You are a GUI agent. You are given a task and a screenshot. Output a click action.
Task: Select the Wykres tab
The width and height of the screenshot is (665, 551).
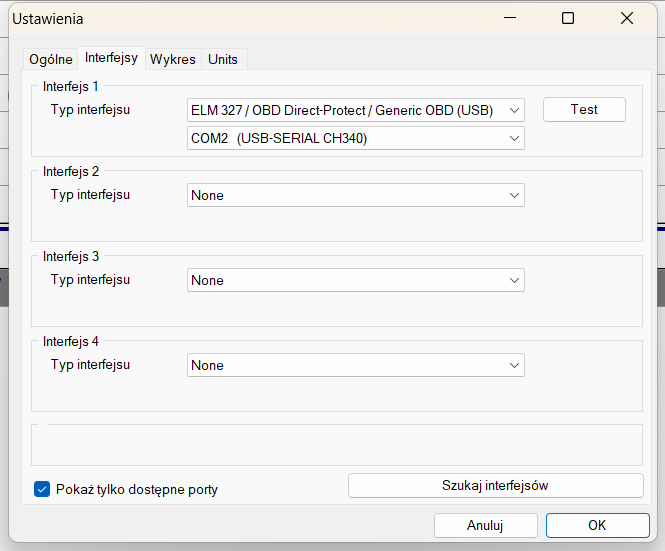[x=173, y=59]
